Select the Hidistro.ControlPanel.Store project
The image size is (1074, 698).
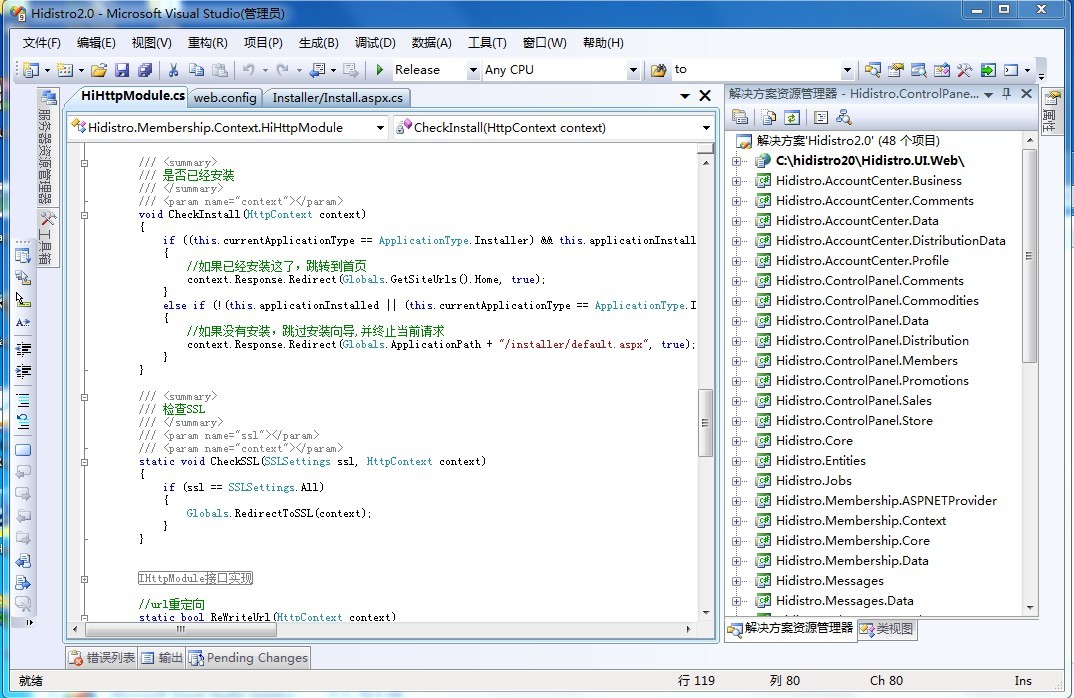point(853,421)
